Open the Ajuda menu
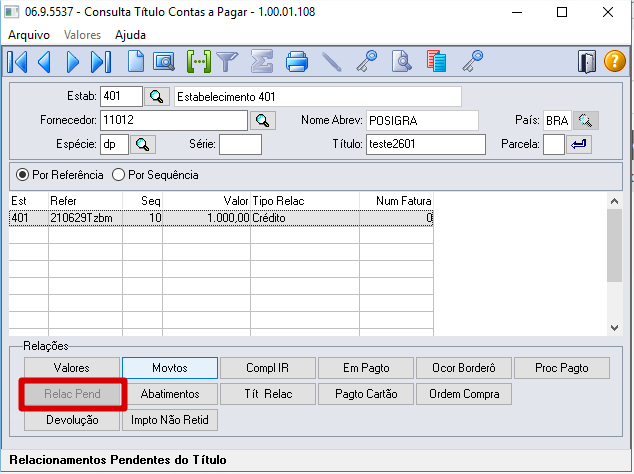The width and height of the screenshot is (634, 474). [130, 35]
